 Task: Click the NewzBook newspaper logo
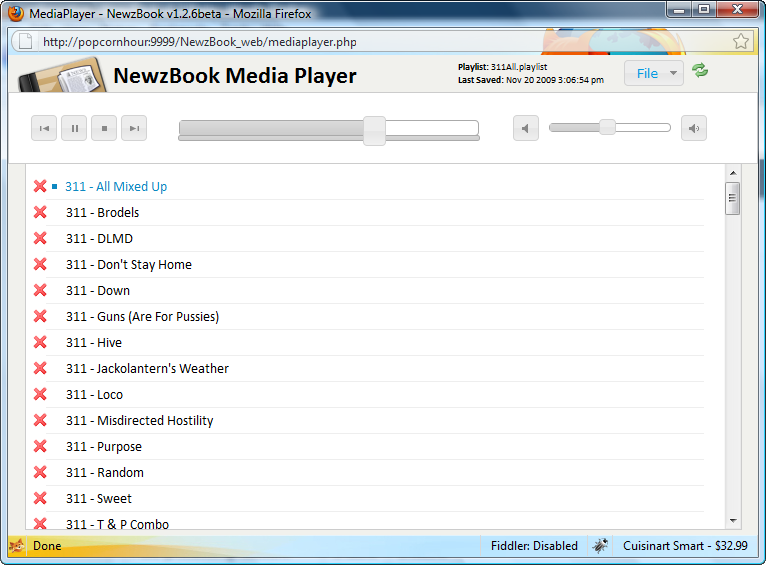click(63, 76)
